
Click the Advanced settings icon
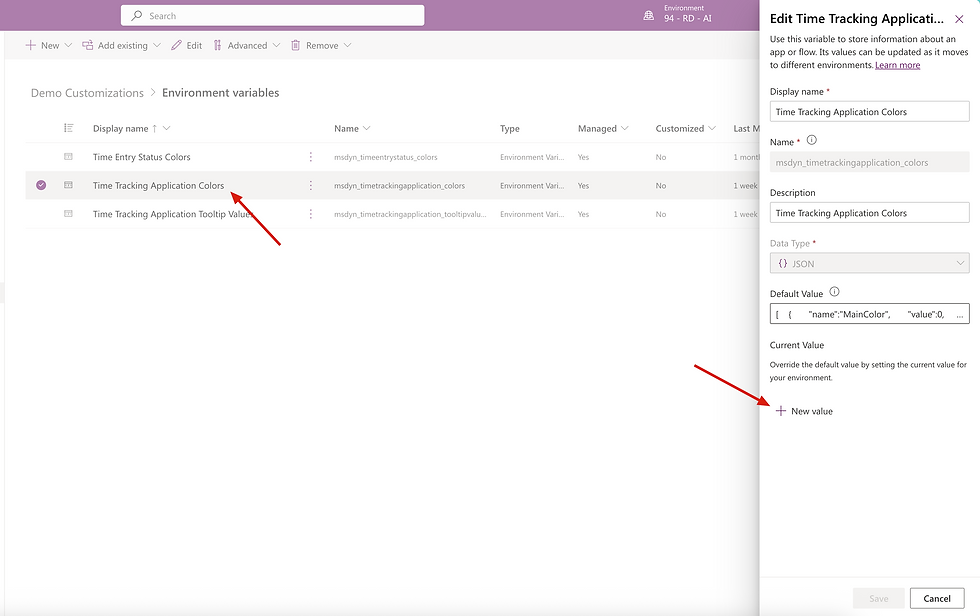pyautogui.click(x=218, y=45)
